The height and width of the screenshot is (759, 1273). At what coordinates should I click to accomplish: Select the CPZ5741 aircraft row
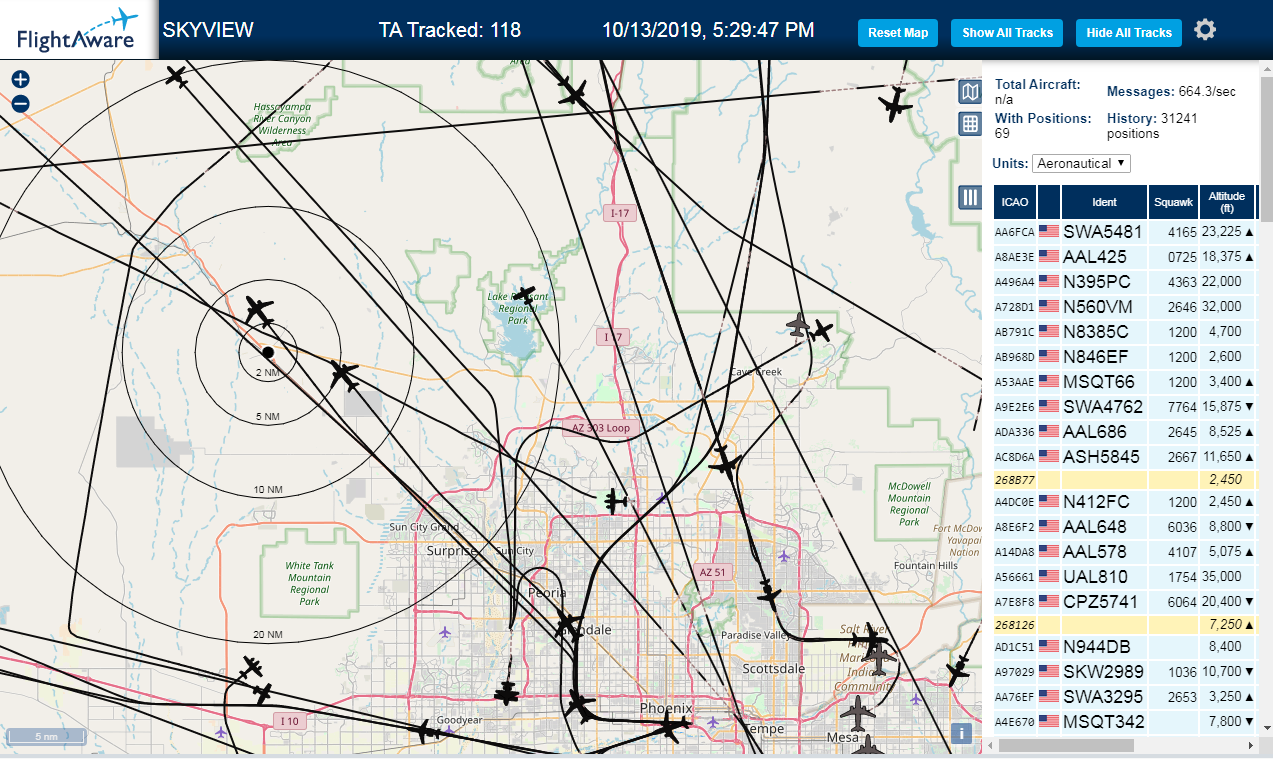point(1125,601)
